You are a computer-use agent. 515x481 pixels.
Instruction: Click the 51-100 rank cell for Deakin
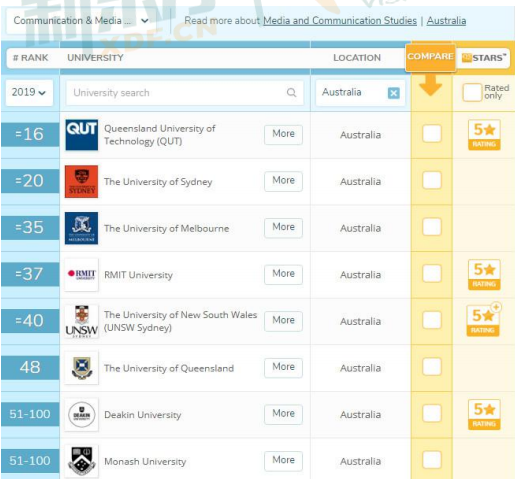pyautogui.click(x=30, y=414)
